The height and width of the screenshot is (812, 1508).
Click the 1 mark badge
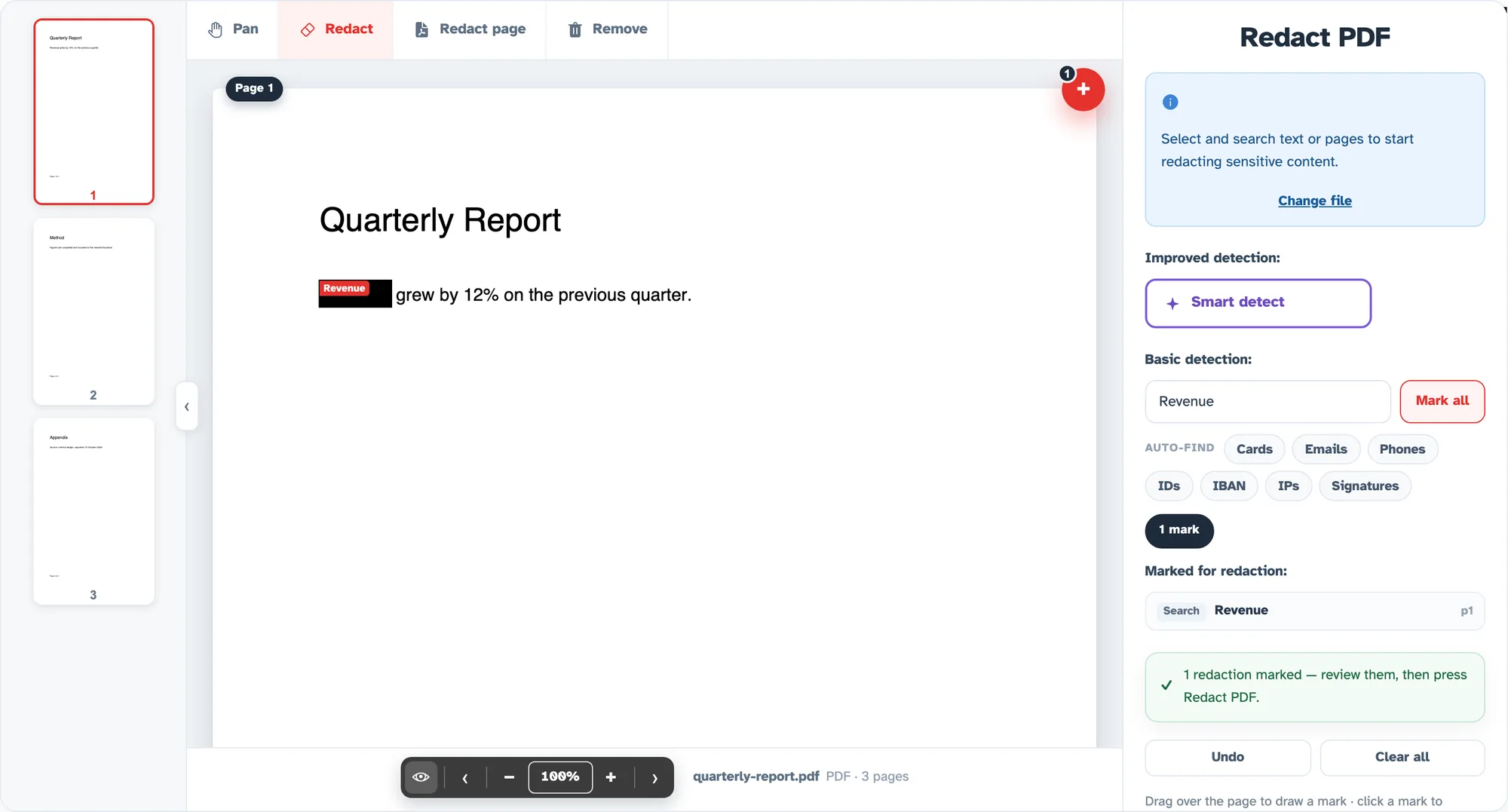[x=1179, y=530]
